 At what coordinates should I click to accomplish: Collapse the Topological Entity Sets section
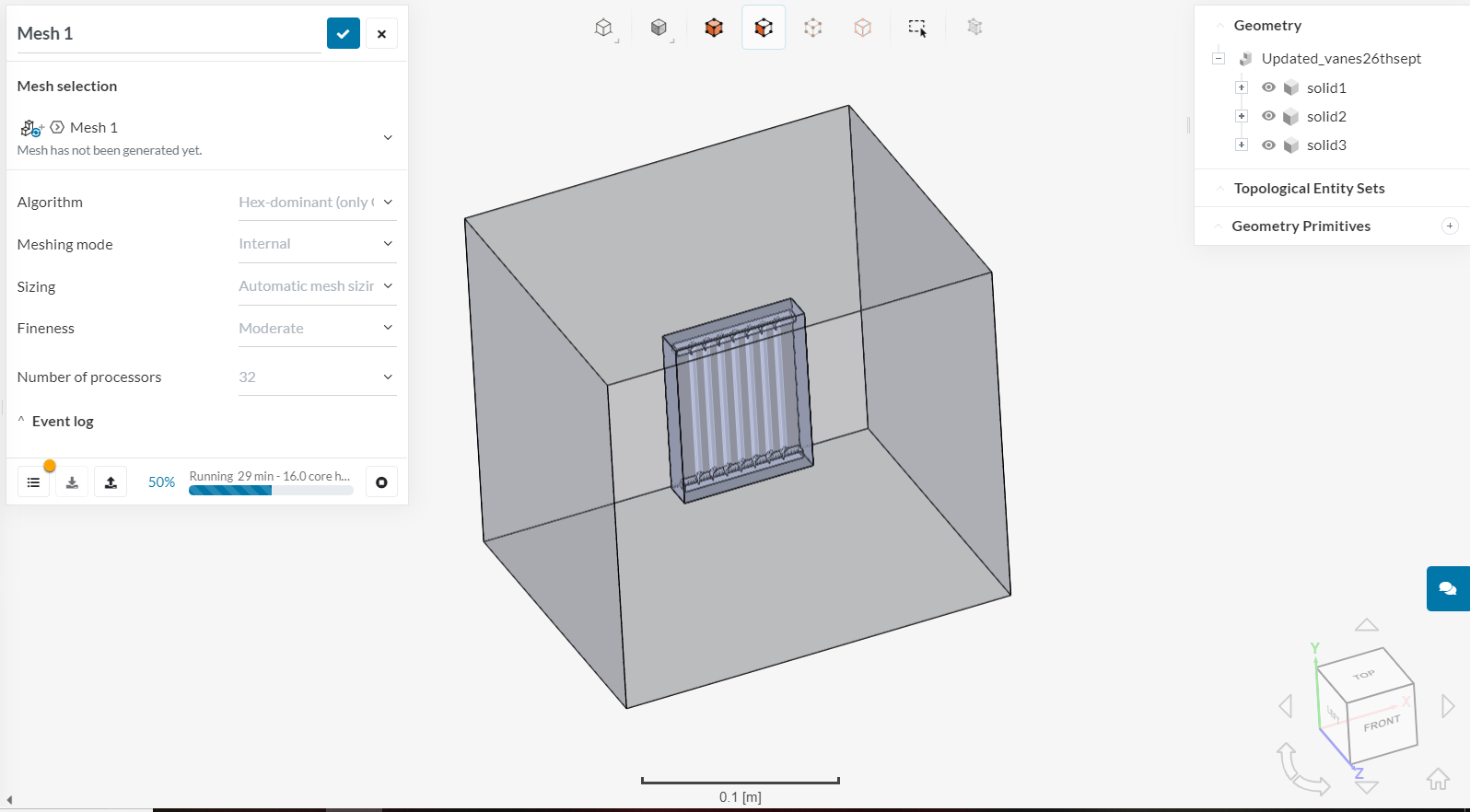click(x=1219, y=189)
